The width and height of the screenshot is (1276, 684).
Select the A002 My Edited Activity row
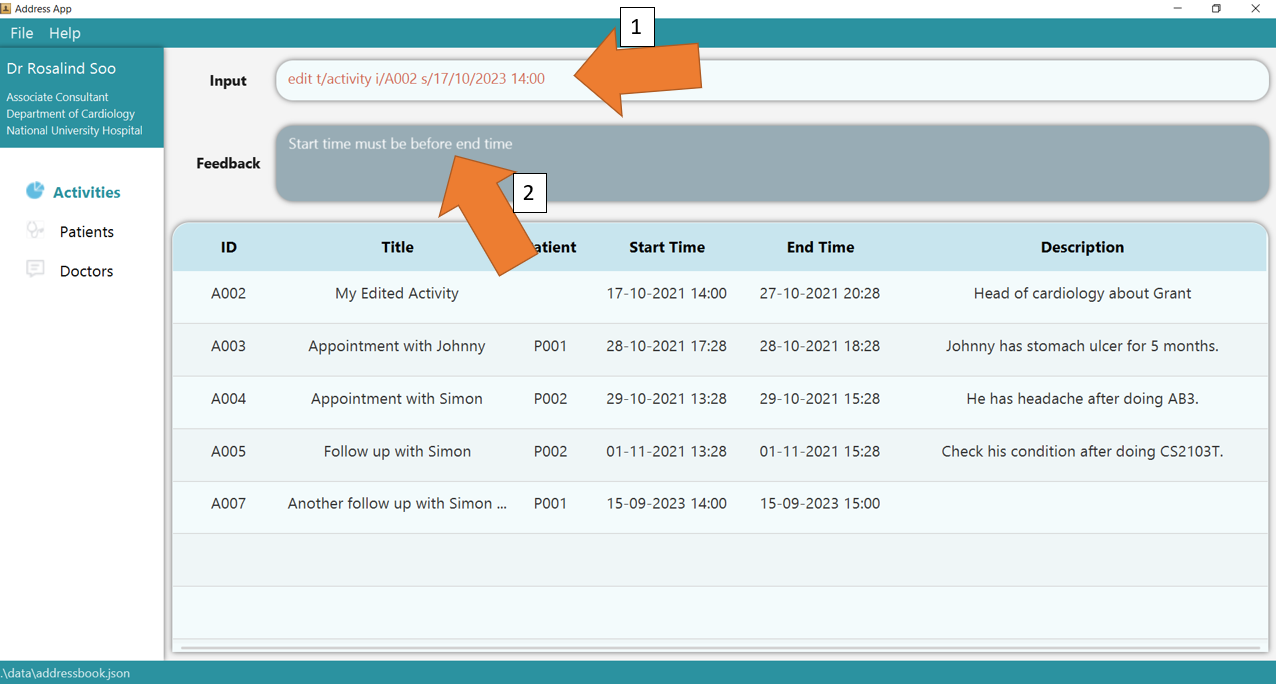397,294
